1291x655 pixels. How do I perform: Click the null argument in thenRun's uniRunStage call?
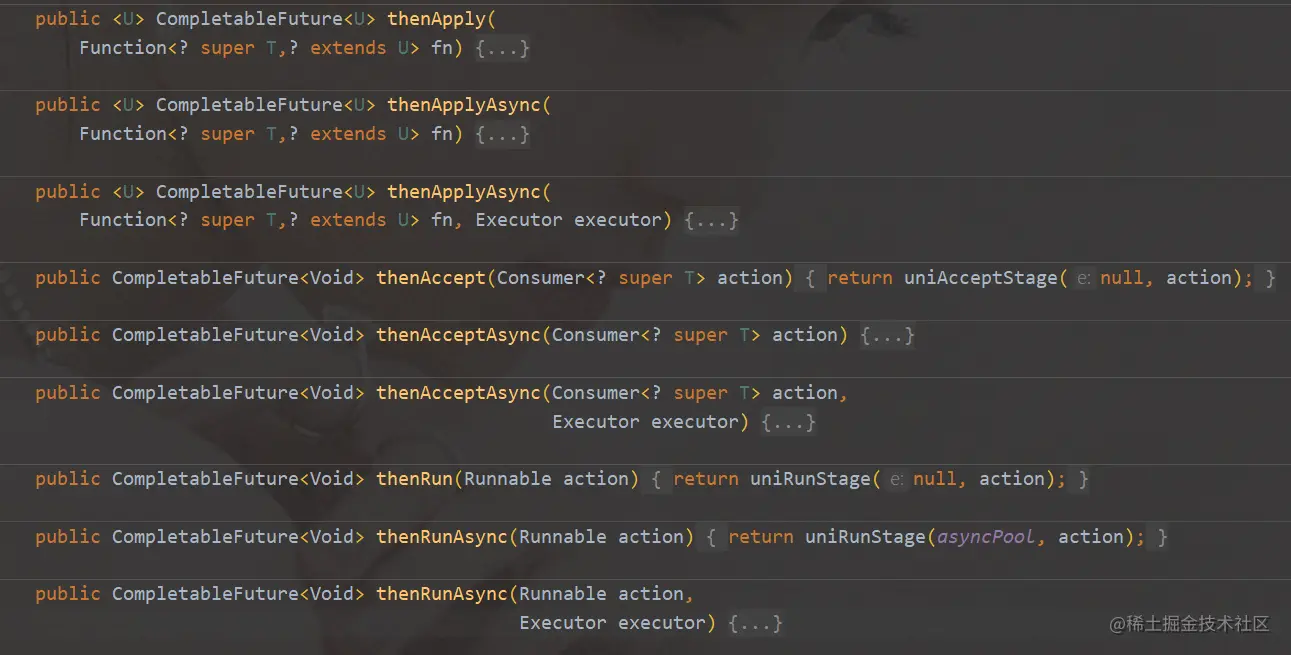click(935, 479)
